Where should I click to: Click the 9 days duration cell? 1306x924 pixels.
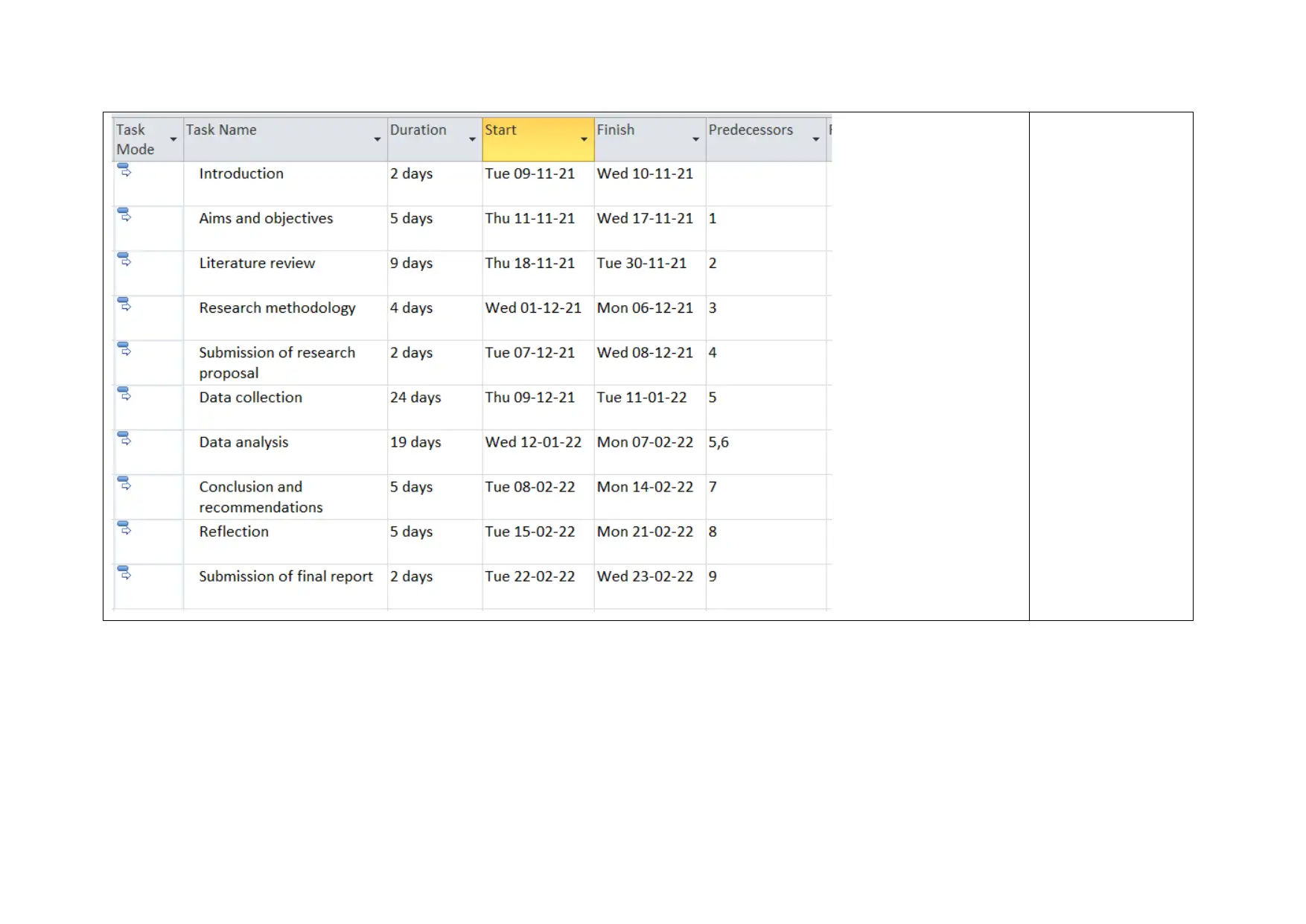point(435,273)
